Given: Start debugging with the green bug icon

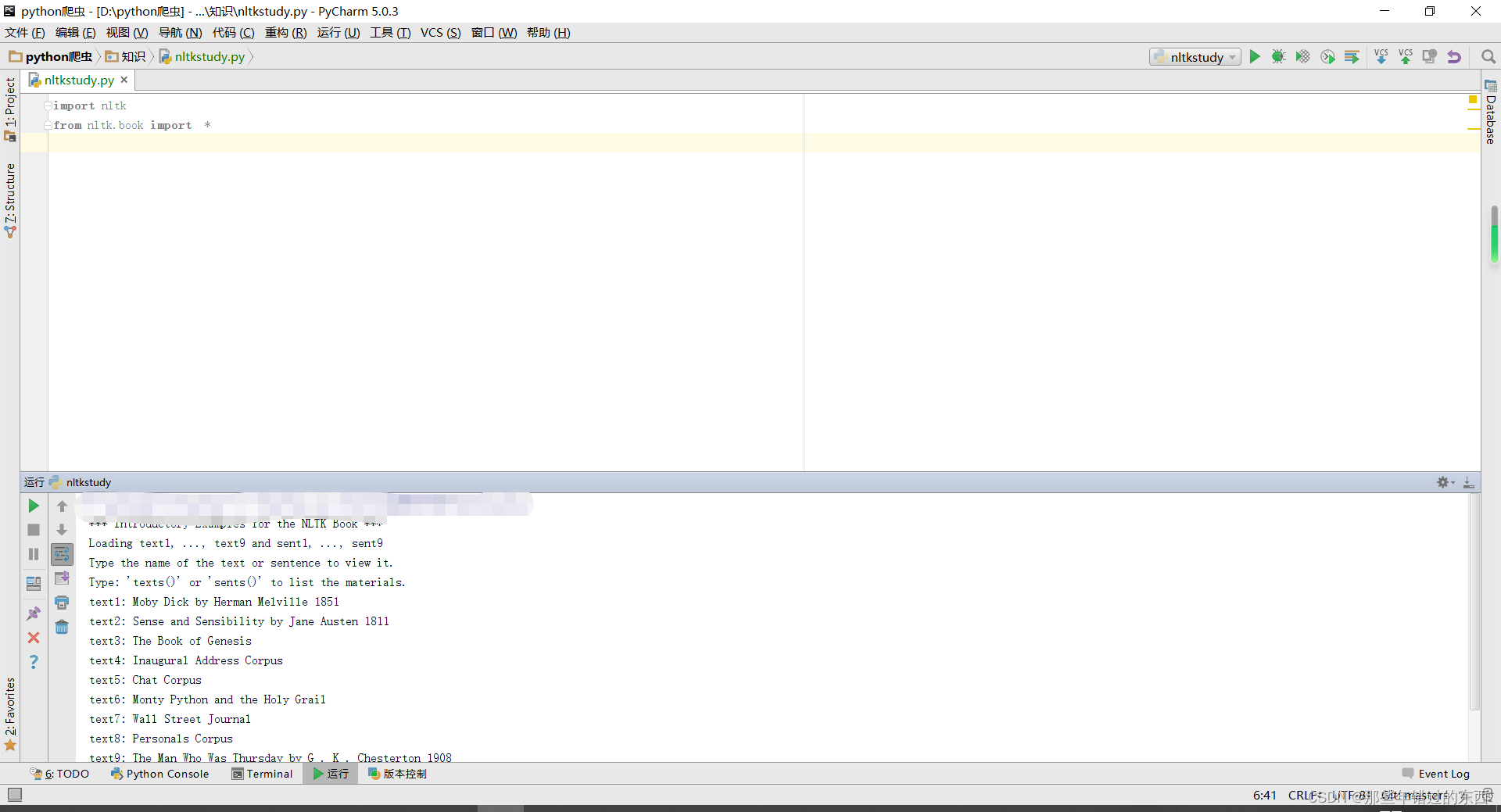Looking at the screenshot, I should pyautogui.click(x=1278, y=57).
